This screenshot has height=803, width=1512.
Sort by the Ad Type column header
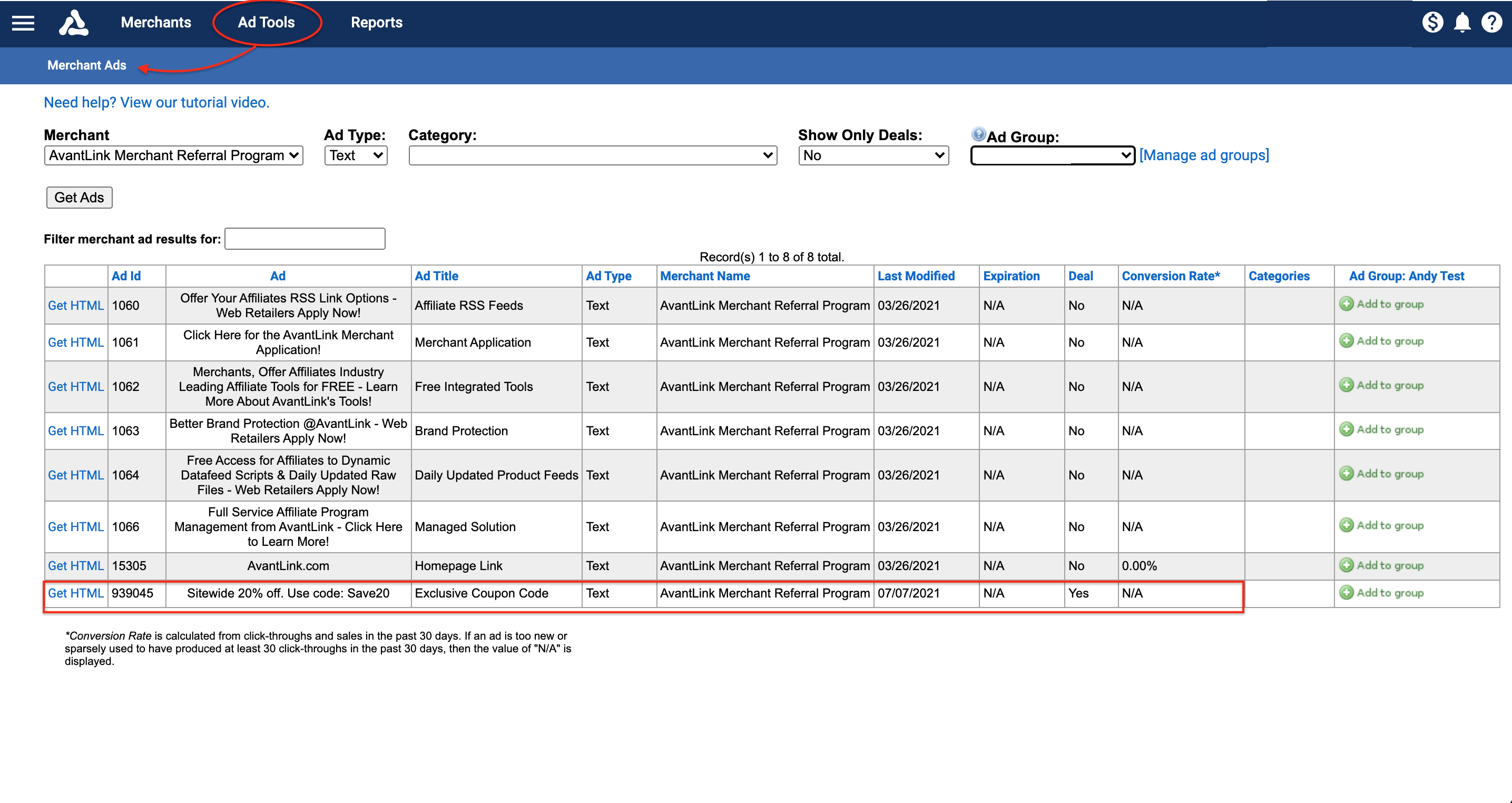point(608,276)
